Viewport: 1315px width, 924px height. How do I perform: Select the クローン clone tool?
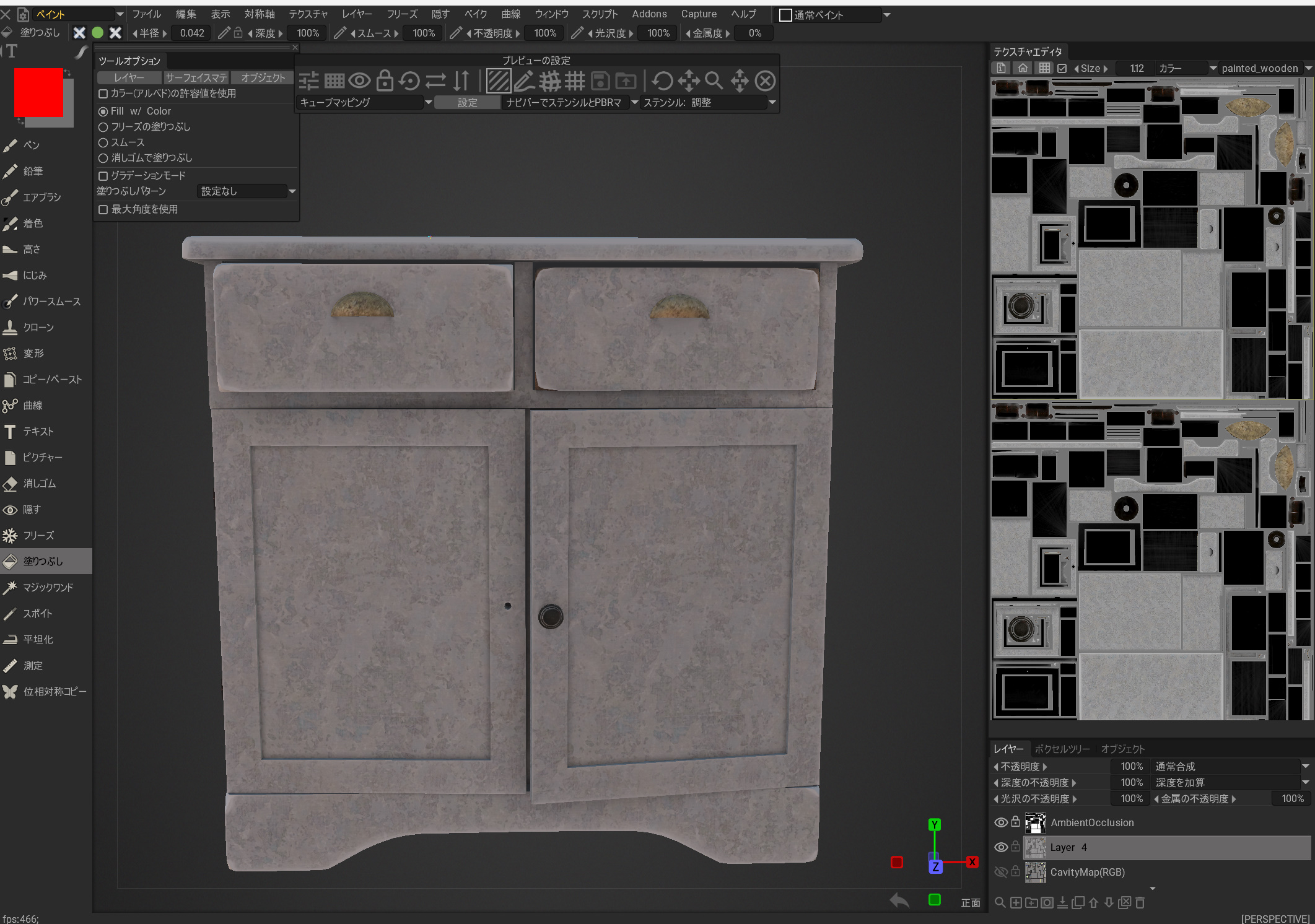pyautogui.click(x=38, y=328)
